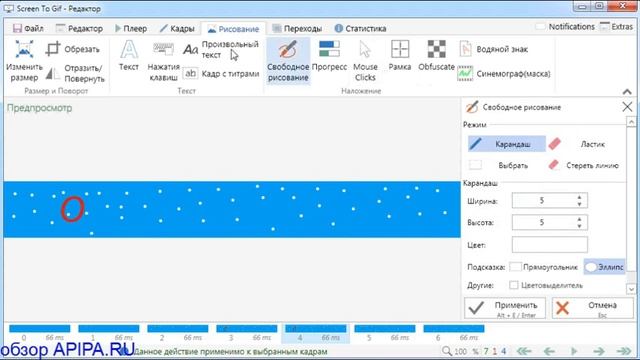Screen dimensions: 640x360
Task: Select the Текст overlay tool
Action: click(x=129, y=56)
